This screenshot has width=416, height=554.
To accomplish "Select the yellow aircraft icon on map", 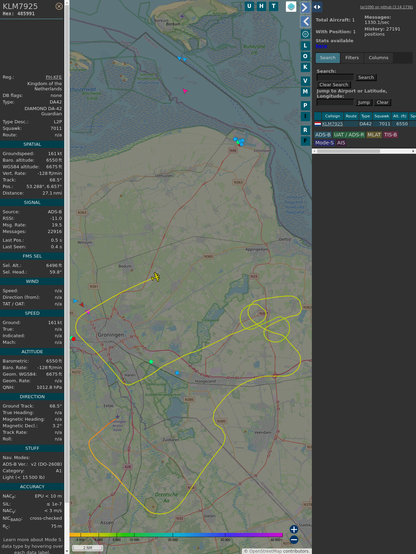I will [x=156, y=277].
